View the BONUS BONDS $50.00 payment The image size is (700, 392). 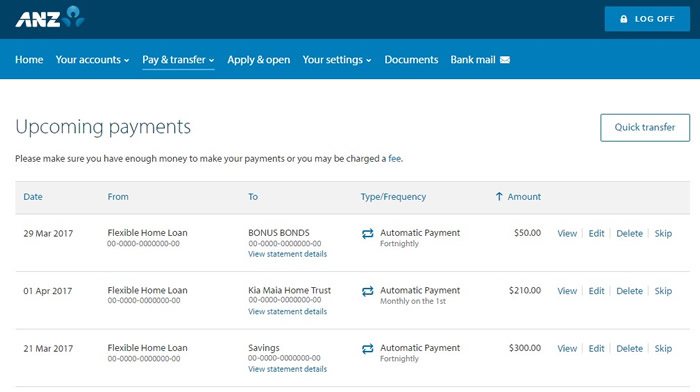coord(567,234)
